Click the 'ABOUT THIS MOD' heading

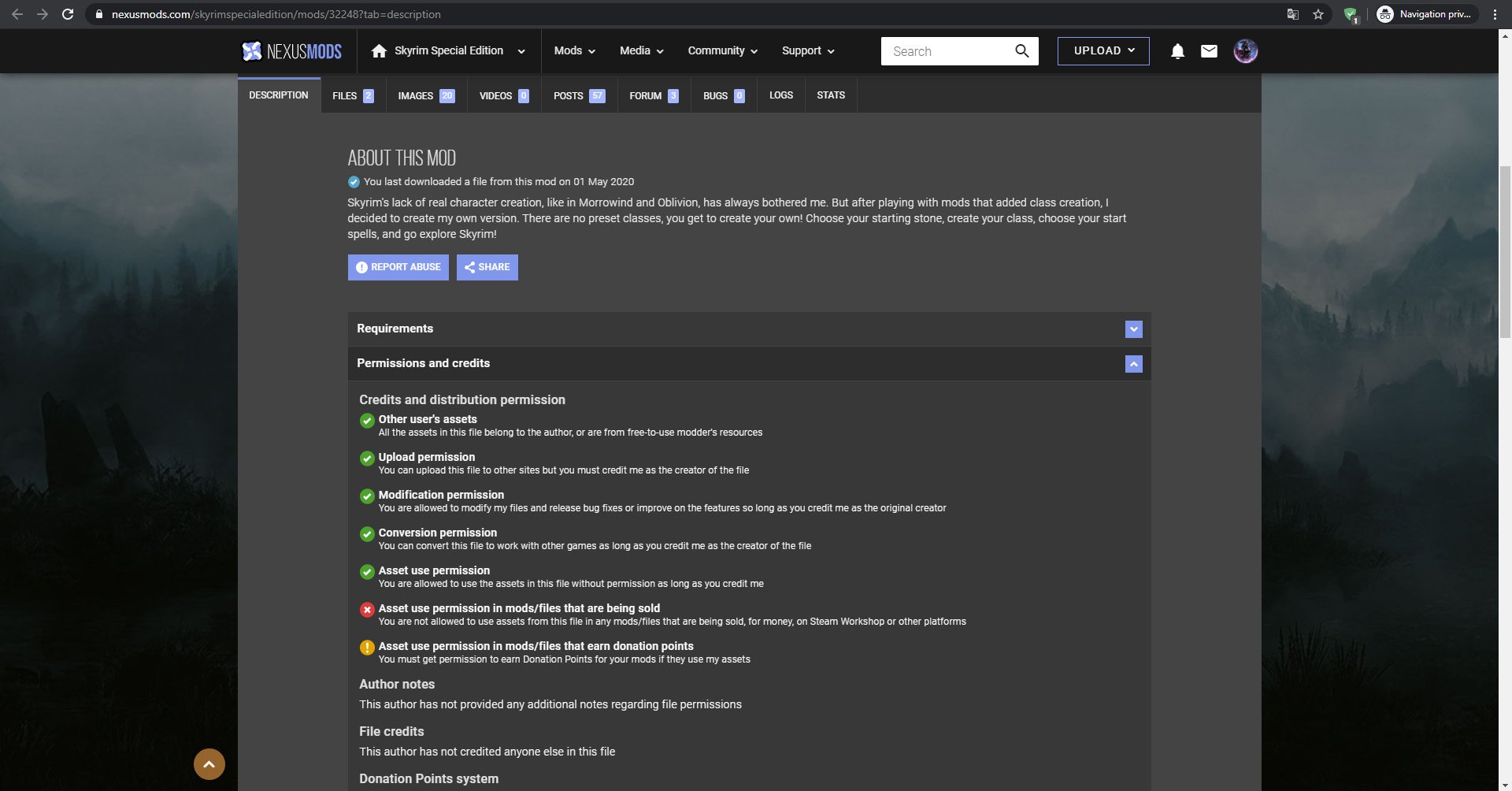(x=402, y=158)
